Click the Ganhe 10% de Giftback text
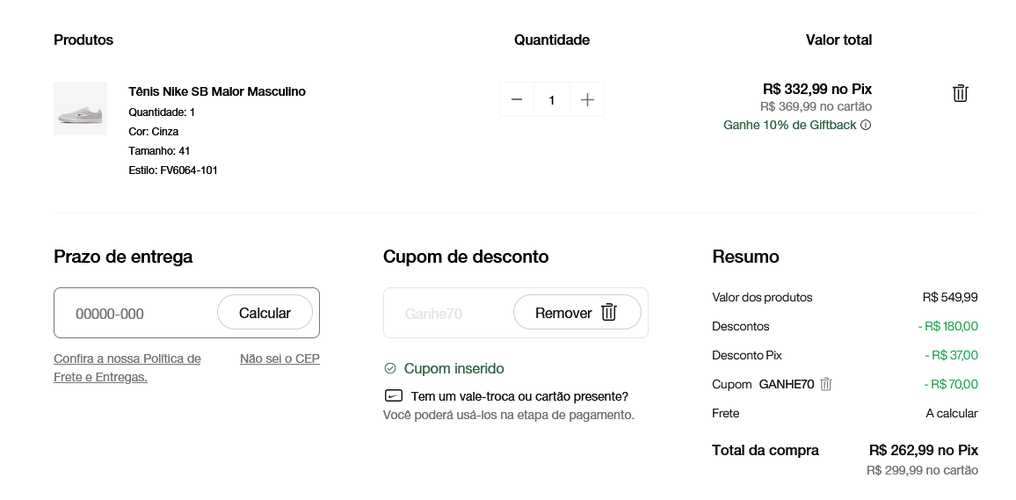Viewport: 1016px width, 500px height. coord(790,125)
